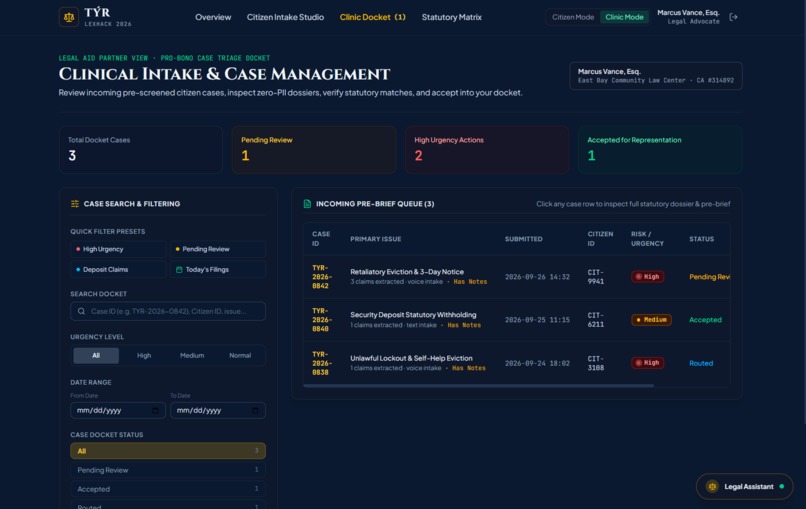
Task: Open Citizen Intake Studio tab
Action: (285, 17)
